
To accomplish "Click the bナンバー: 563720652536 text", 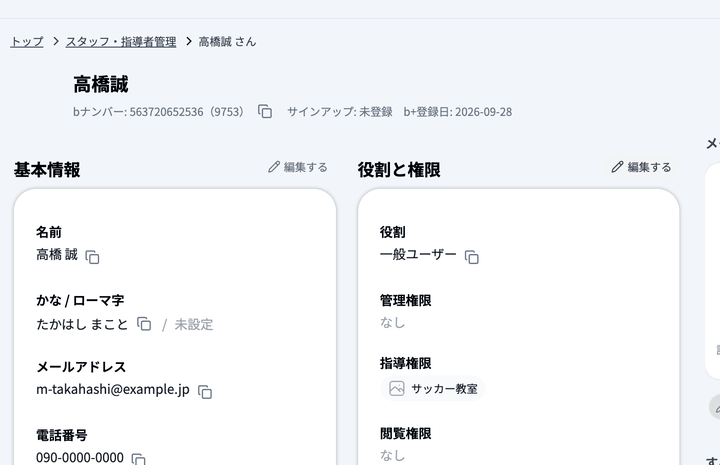I will 158,112.
